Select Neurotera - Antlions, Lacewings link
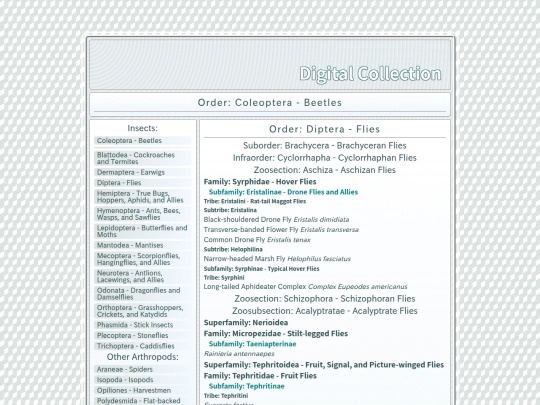 point(143,276)
